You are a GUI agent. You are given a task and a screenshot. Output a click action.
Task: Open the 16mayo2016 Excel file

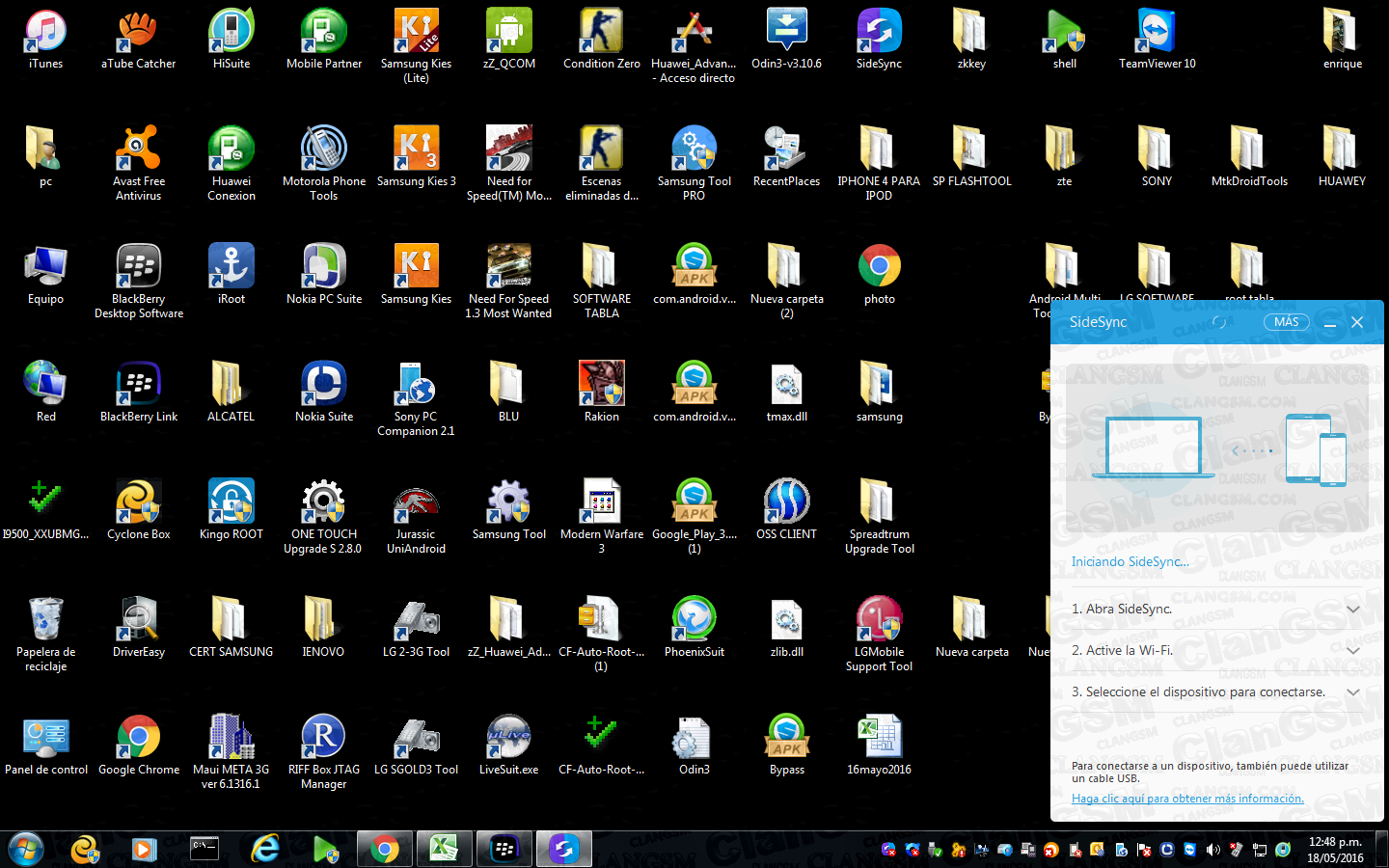point(880,746)
